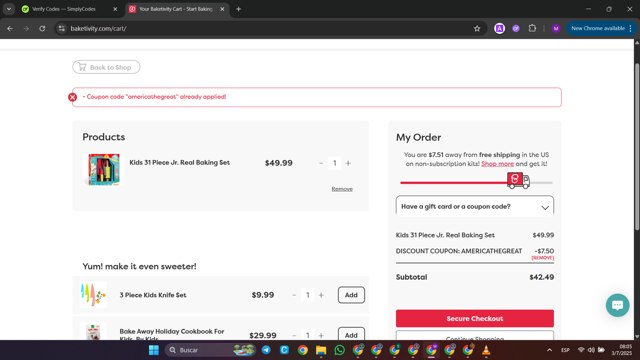Open site information icon in address bar
Image resolution: width=640 pixels, height=360 pixels.
pos(62,29)
